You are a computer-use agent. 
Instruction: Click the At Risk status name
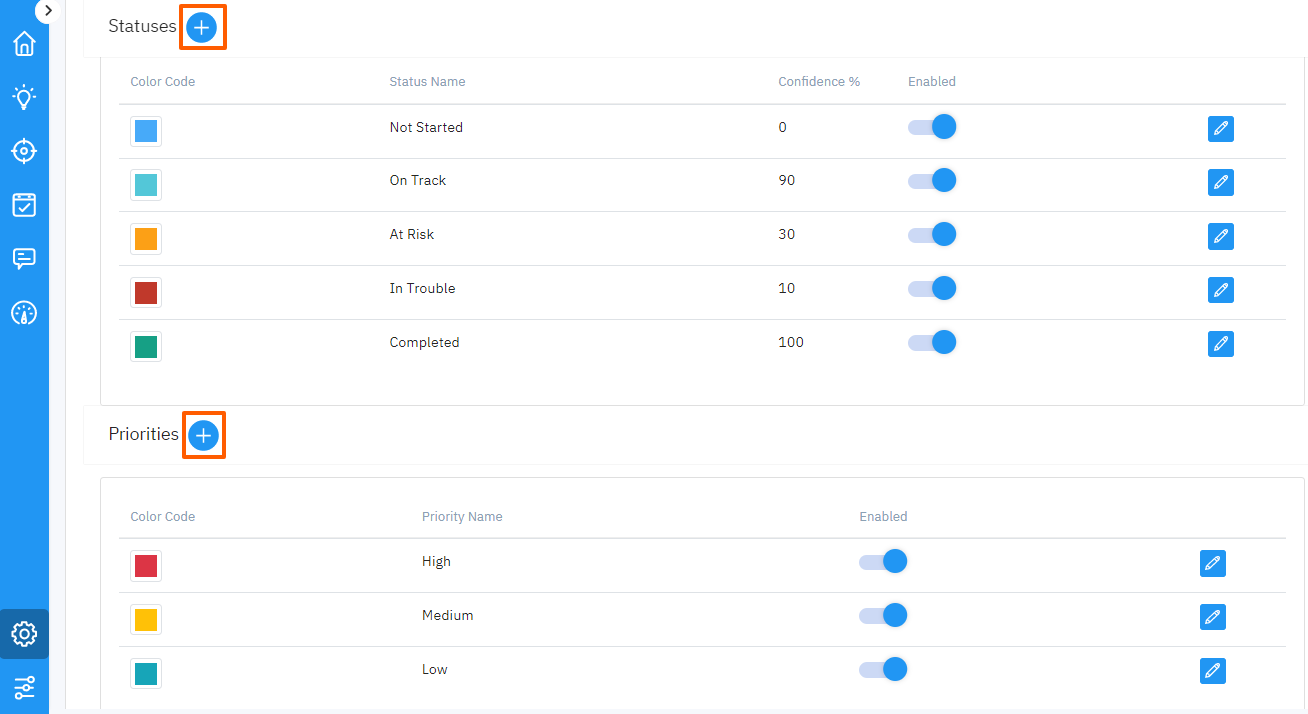click(x=412, y=235)
